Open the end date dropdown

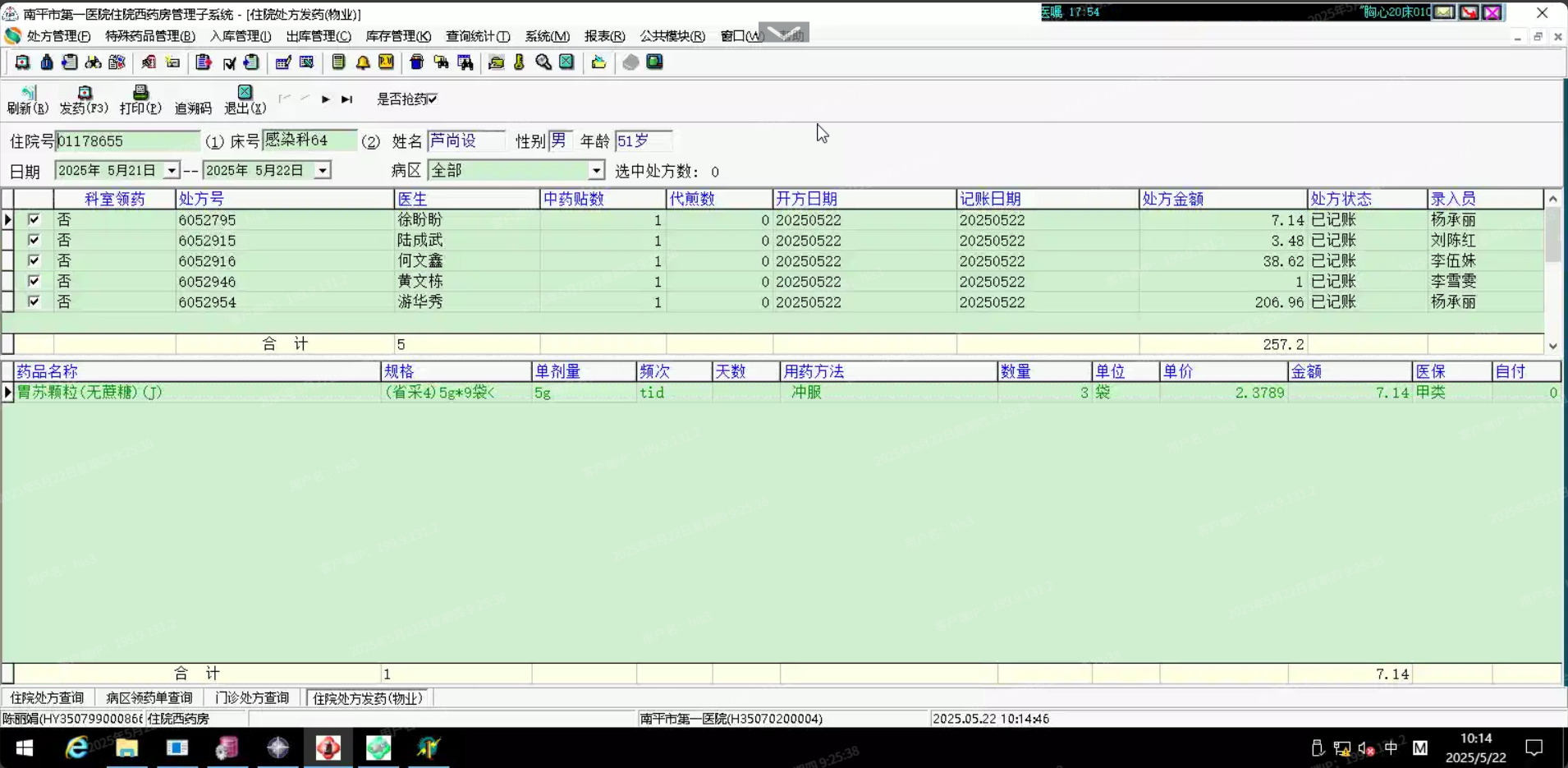pyautogui.click(x=323, y=171)
